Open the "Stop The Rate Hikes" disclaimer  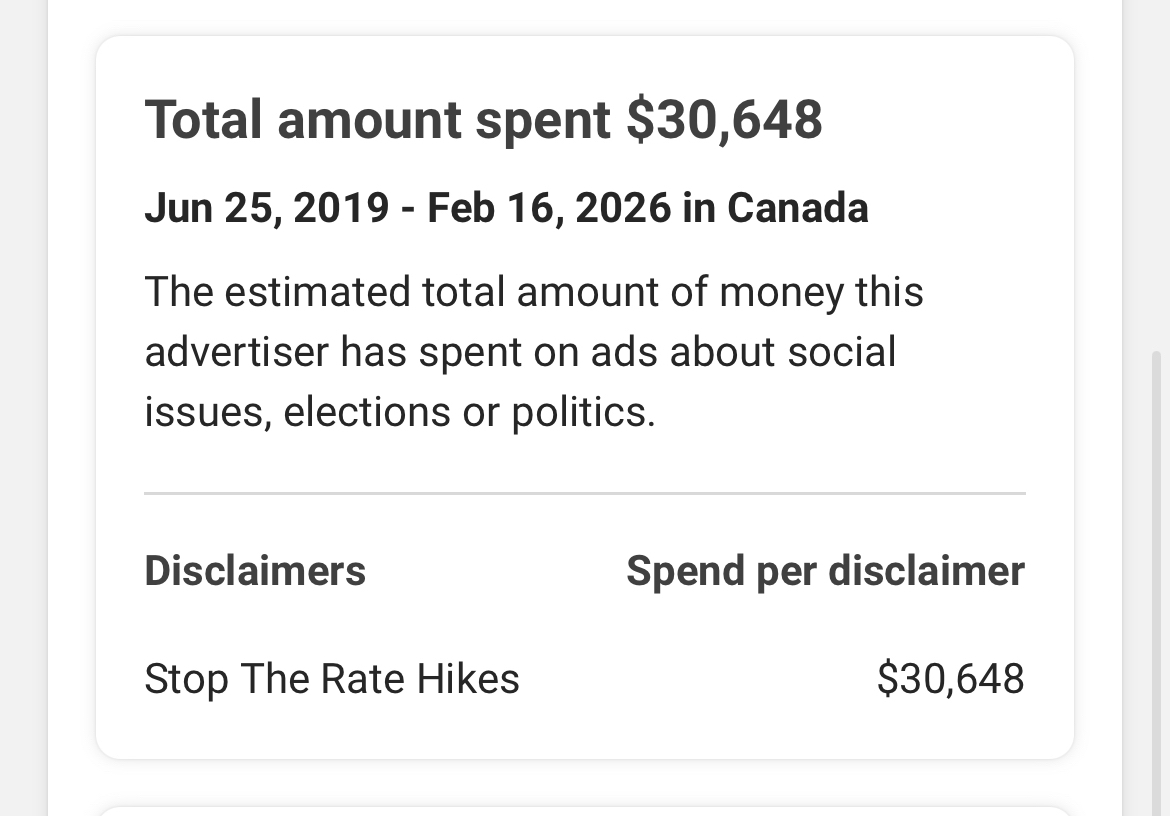[332, 679]
